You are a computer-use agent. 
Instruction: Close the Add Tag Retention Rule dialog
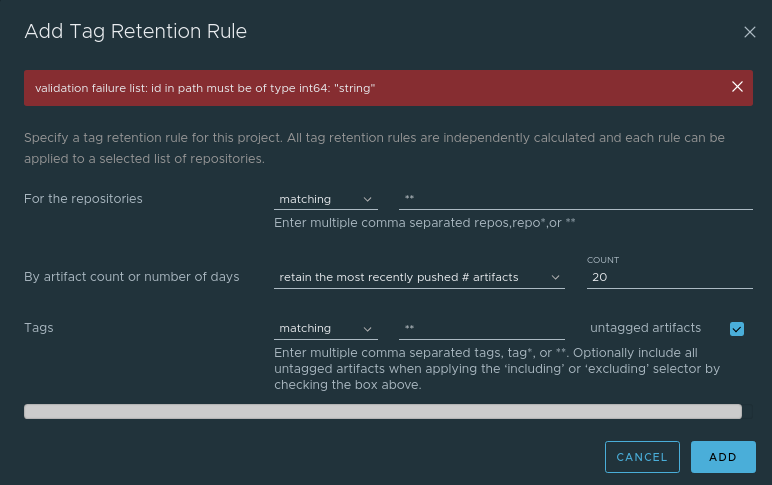[749, 32]
